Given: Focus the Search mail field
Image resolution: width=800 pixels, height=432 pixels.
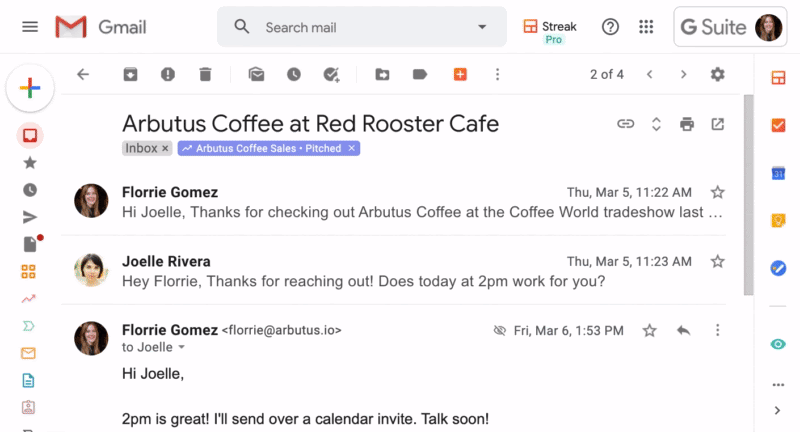Looking at the screenshot, I should click(x=362, y=27).
